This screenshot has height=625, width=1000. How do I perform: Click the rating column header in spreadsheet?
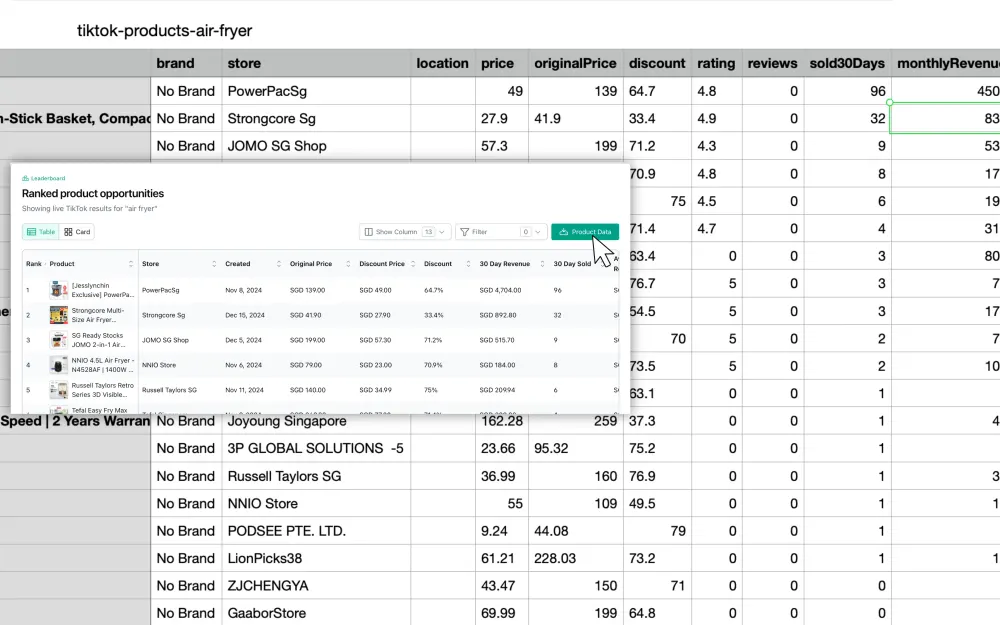click(x=716, y=63)
